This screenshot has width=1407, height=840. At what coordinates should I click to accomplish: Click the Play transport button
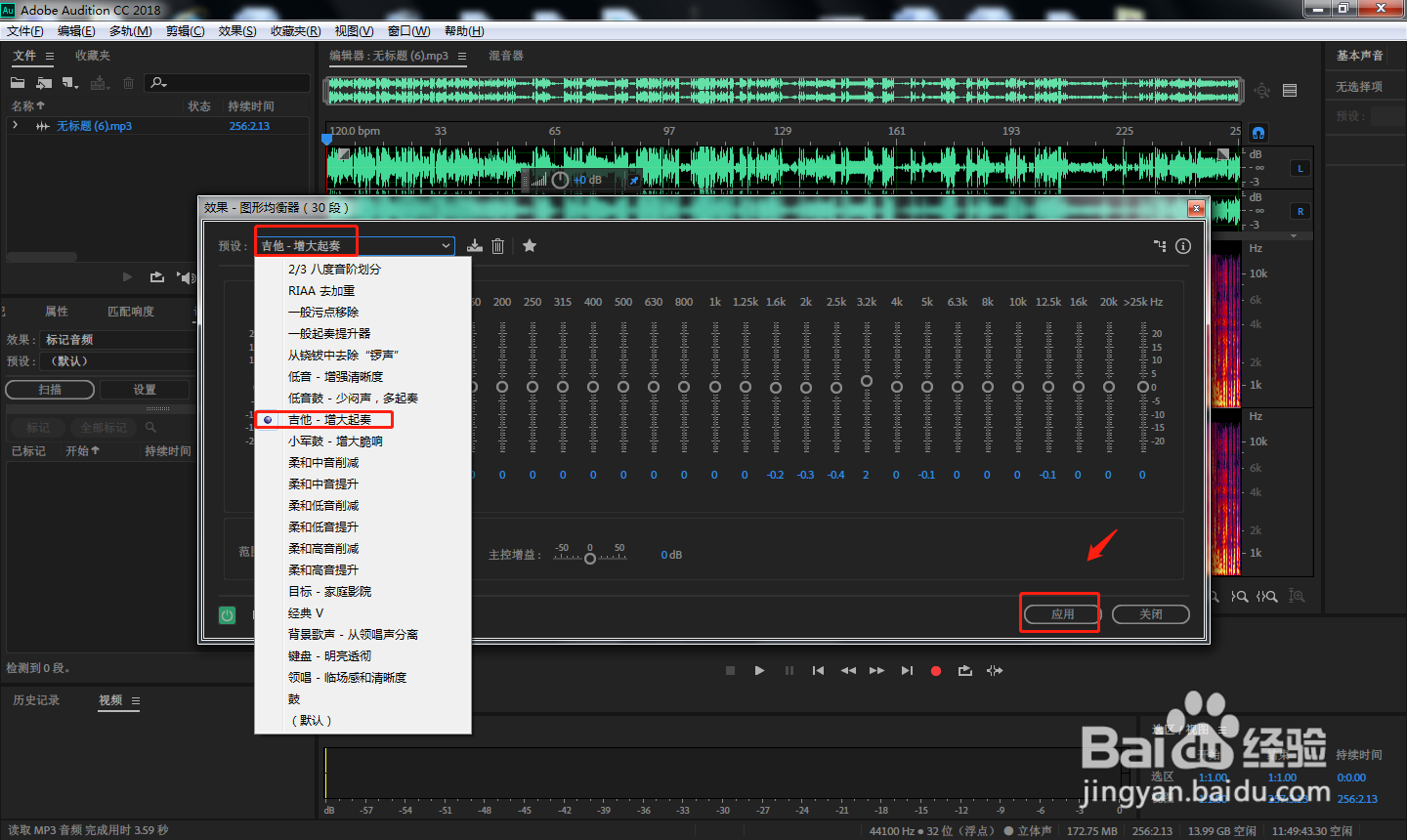pyautogui.click(x=759, y=671)
